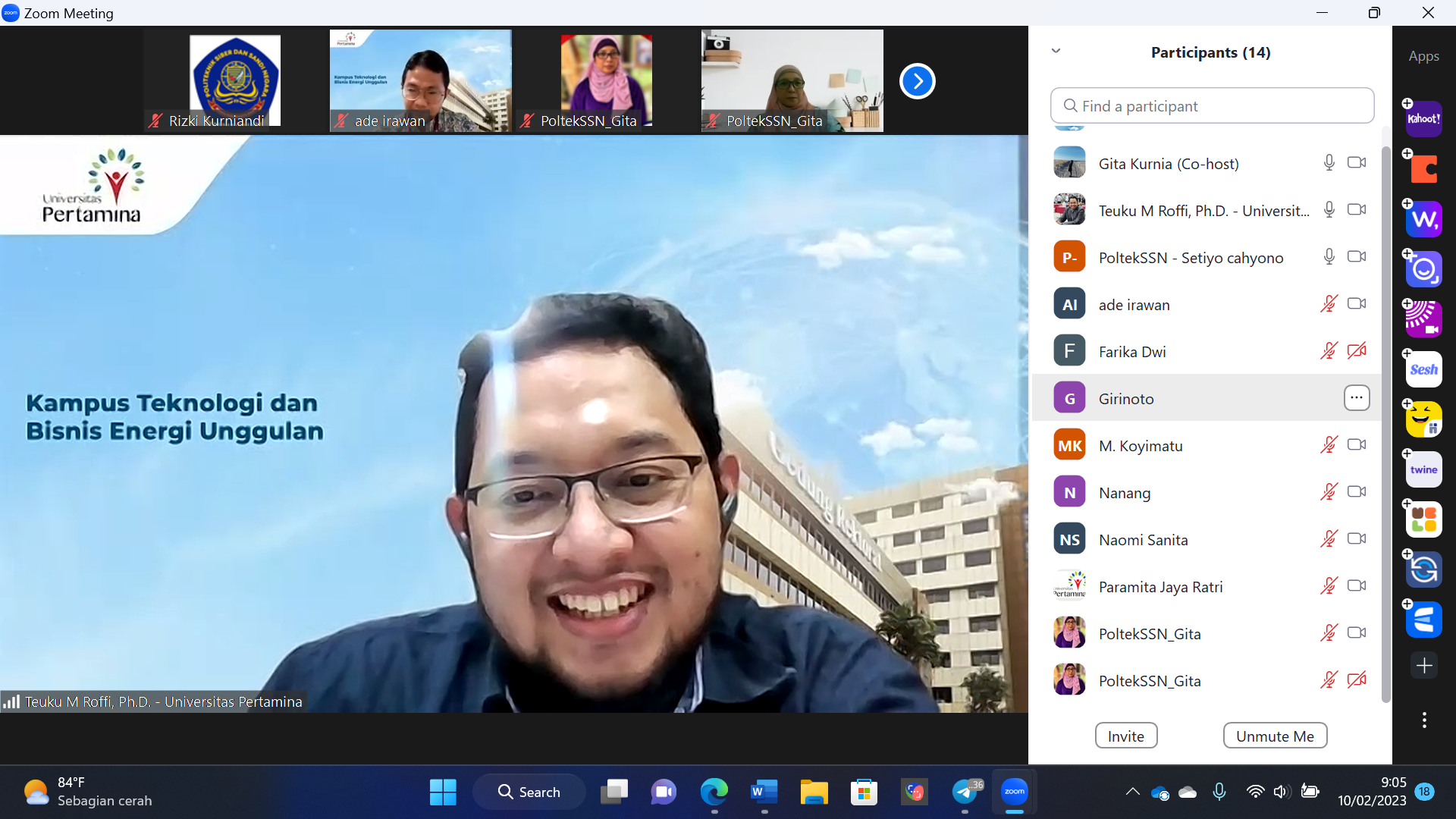This screenshot has width=1456, height=819.
Task: Add apps with the plus icon
Action: coord(1423,666)
